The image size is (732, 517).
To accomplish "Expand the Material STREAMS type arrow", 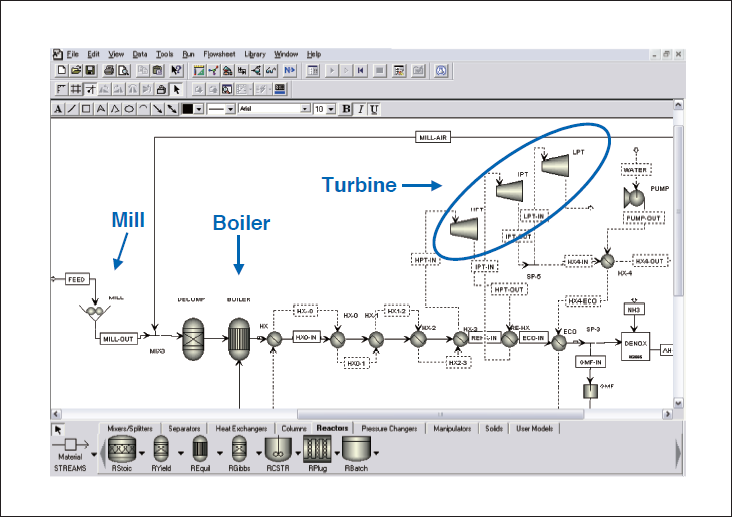I will (x=93, y=452).
